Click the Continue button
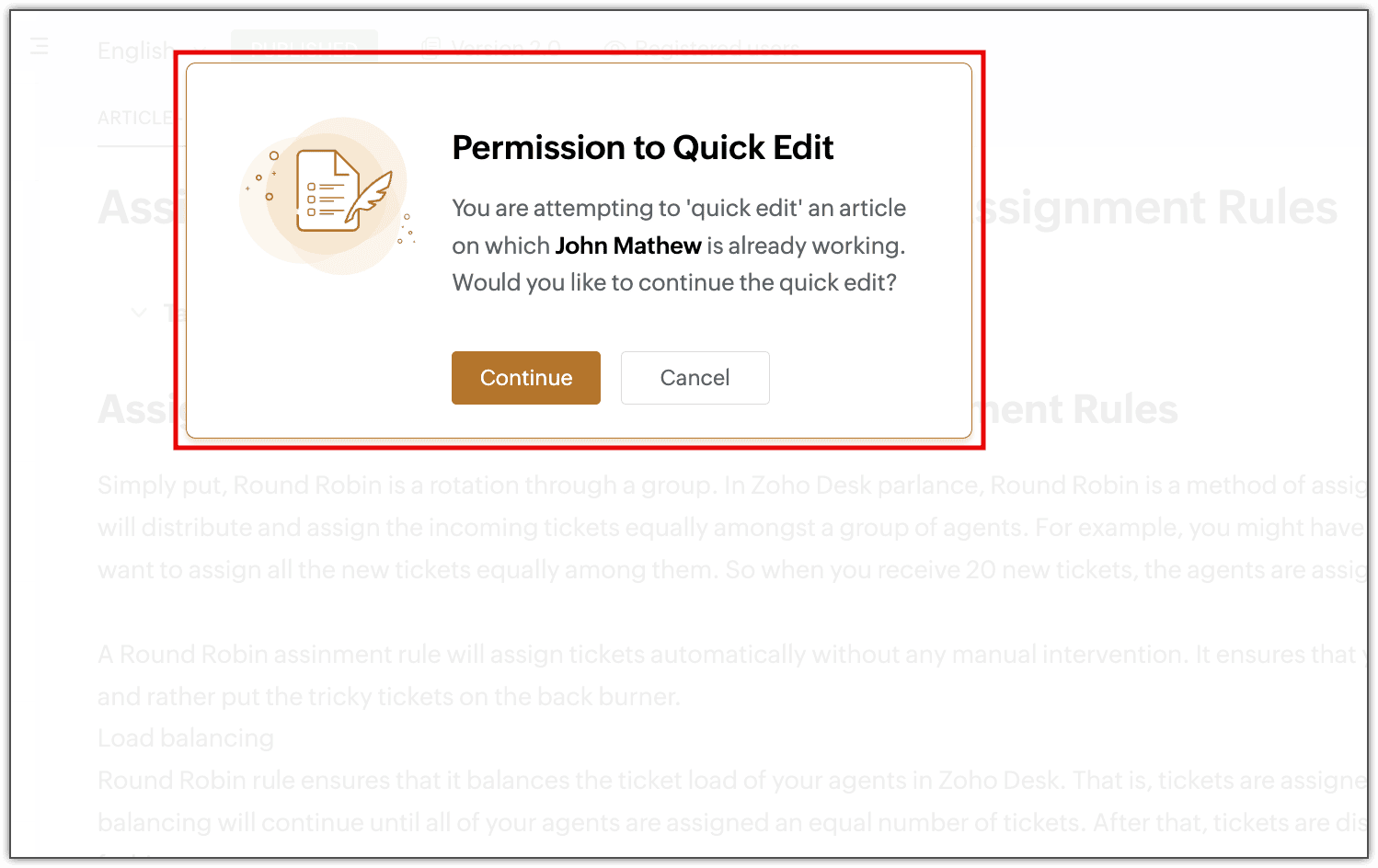The width and height of the screenshot is (1378, 868). pyautogui.click(x=525, y=378)
